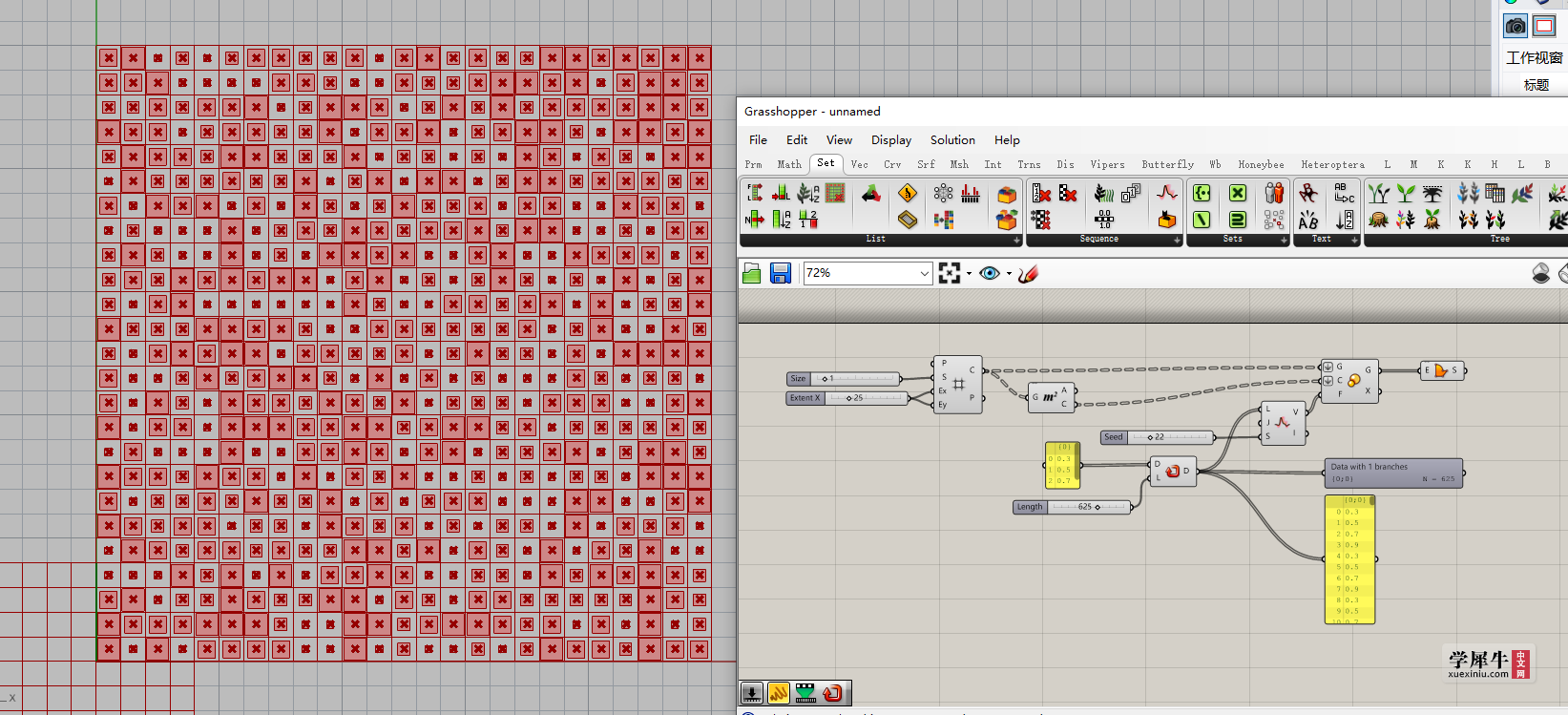This screenshot has height=715, width=1568.
Task: Click the orange Boundary Surfaces component
Action: click(x=1441, y=370)
